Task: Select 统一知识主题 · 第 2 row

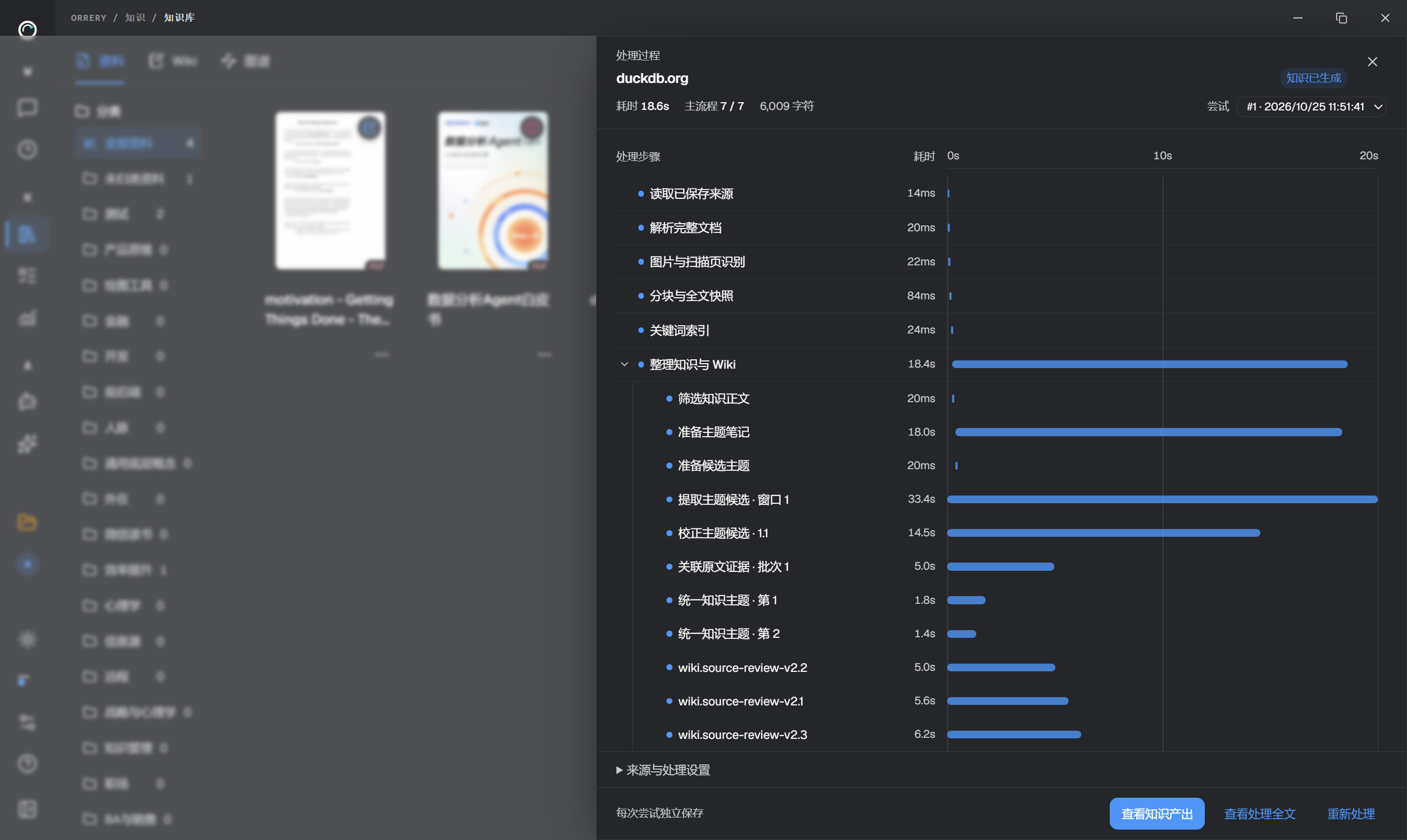Action: [1005, 633]
